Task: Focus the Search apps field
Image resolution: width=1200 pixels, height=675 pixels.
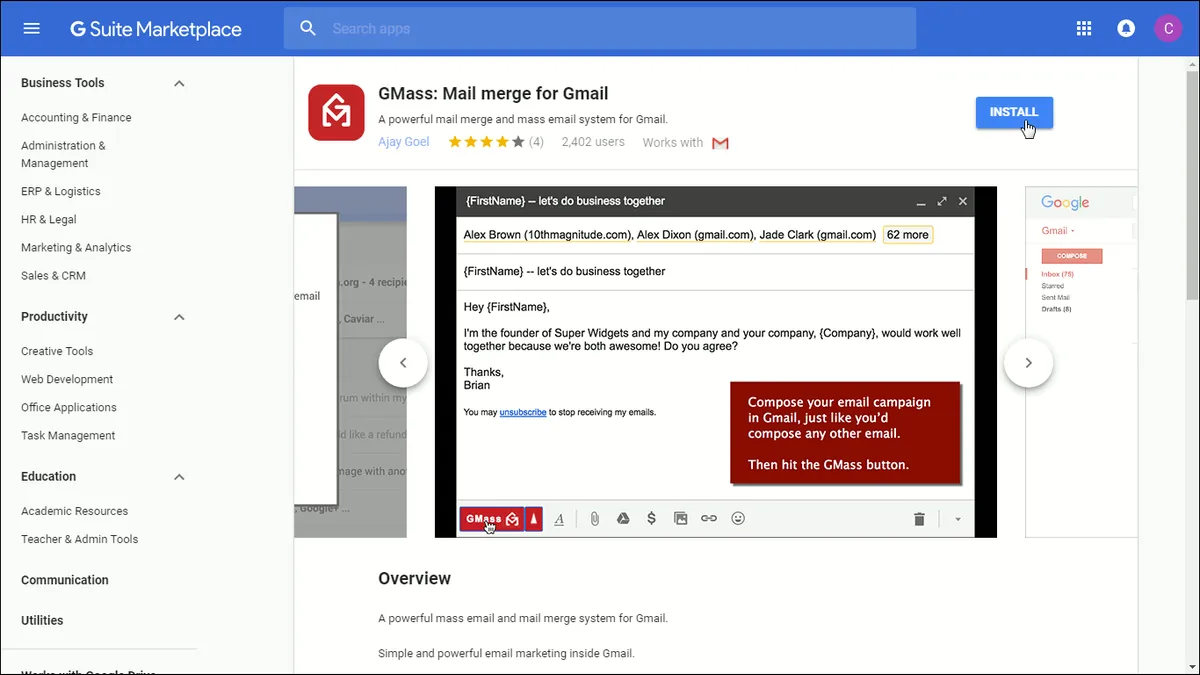Action: click(x=600, y=28)
